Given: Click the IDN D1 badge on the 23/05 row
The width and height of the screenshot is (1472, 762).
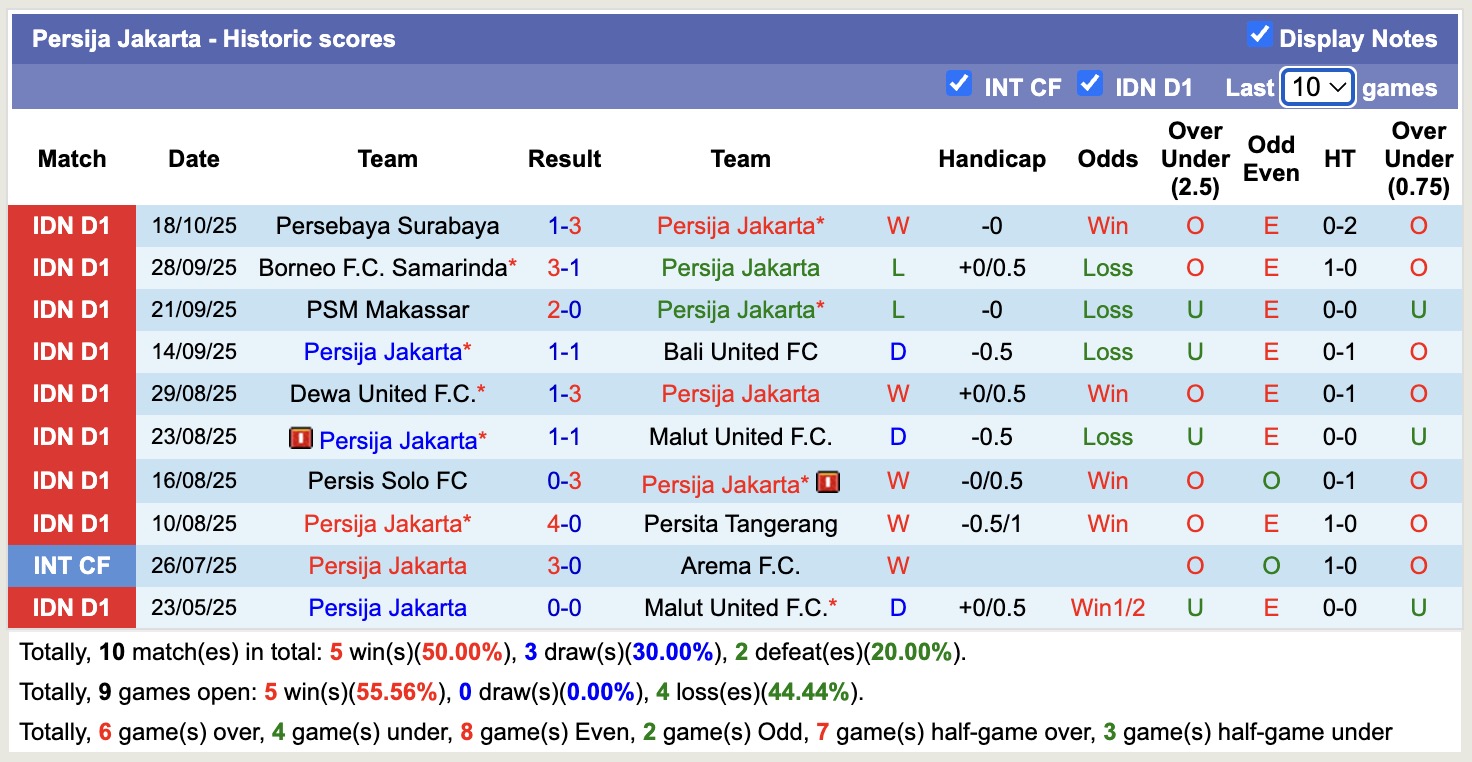Looking at the screenshot, I should tap(71, 608).
